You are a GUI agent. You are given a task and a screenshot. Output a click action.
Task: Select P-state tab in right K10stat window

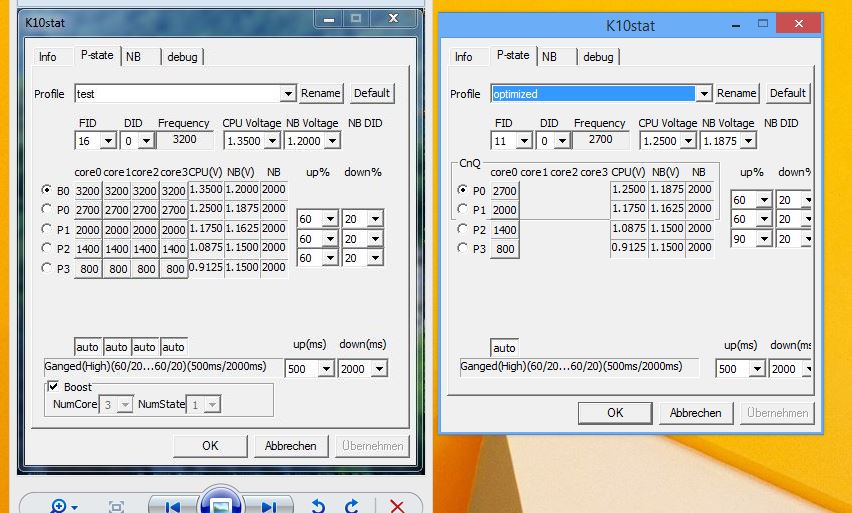(x=513, y=55)
